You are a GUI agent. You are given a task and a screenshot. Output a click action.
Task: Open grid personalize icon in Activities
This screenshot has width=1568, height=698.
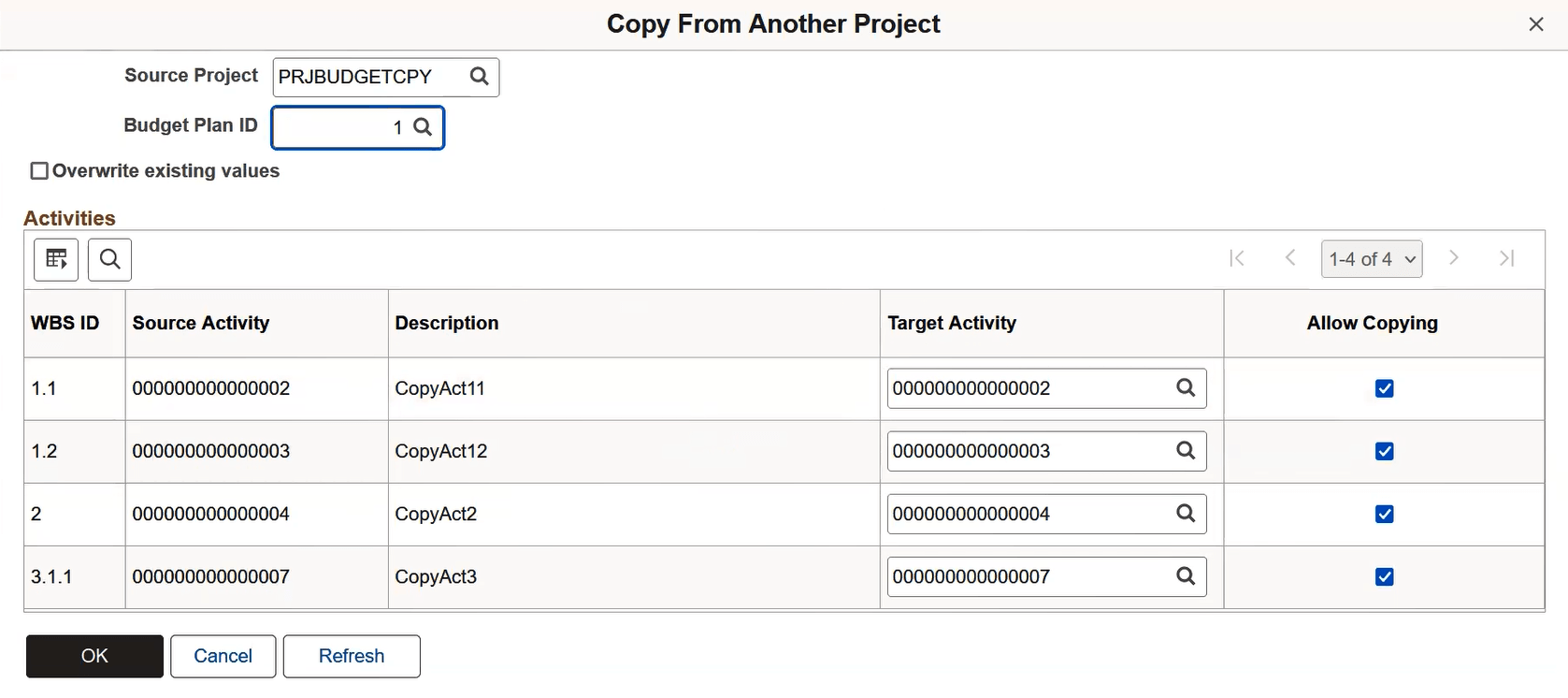[56, 259]
